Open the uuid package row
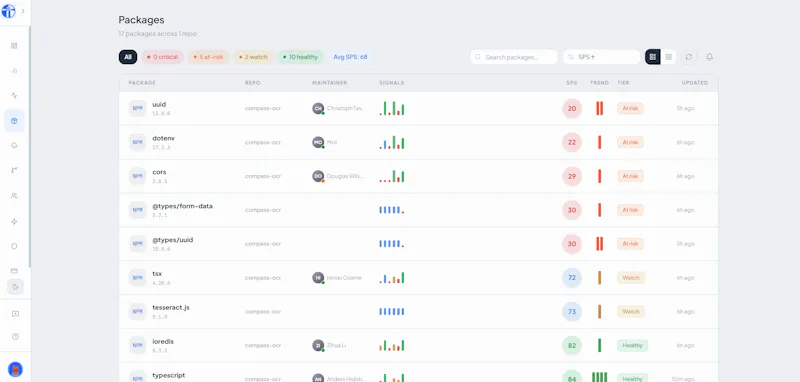The width and height of the screenshot is (800, 382). click(x=418, y=109)
